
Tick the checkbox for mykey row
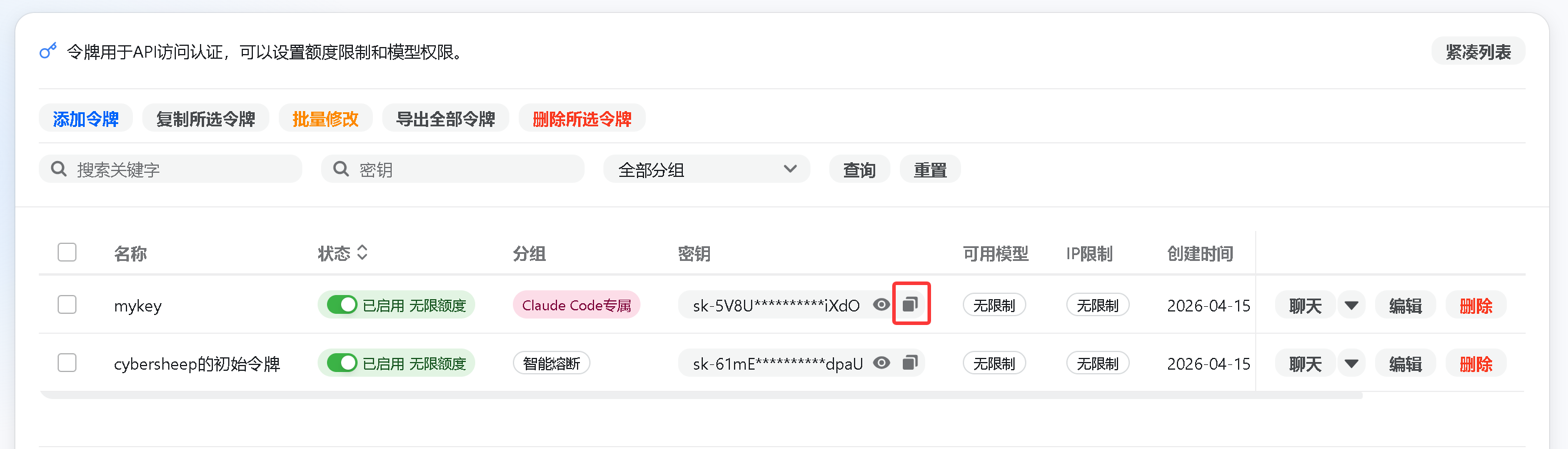coord(67,304)
